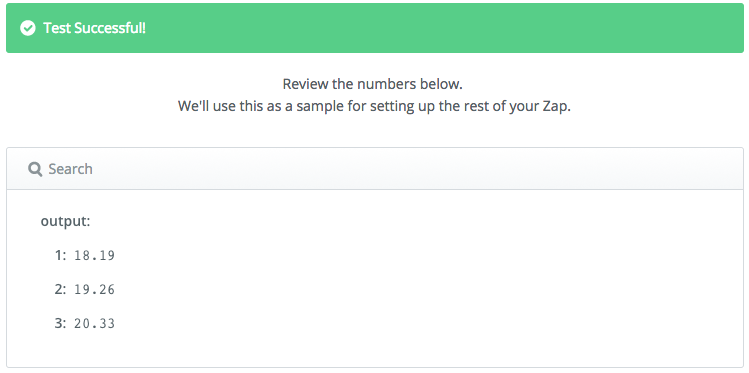749x373 pixels.
Task: Click the key label "1:"
Action: point(60,256)
